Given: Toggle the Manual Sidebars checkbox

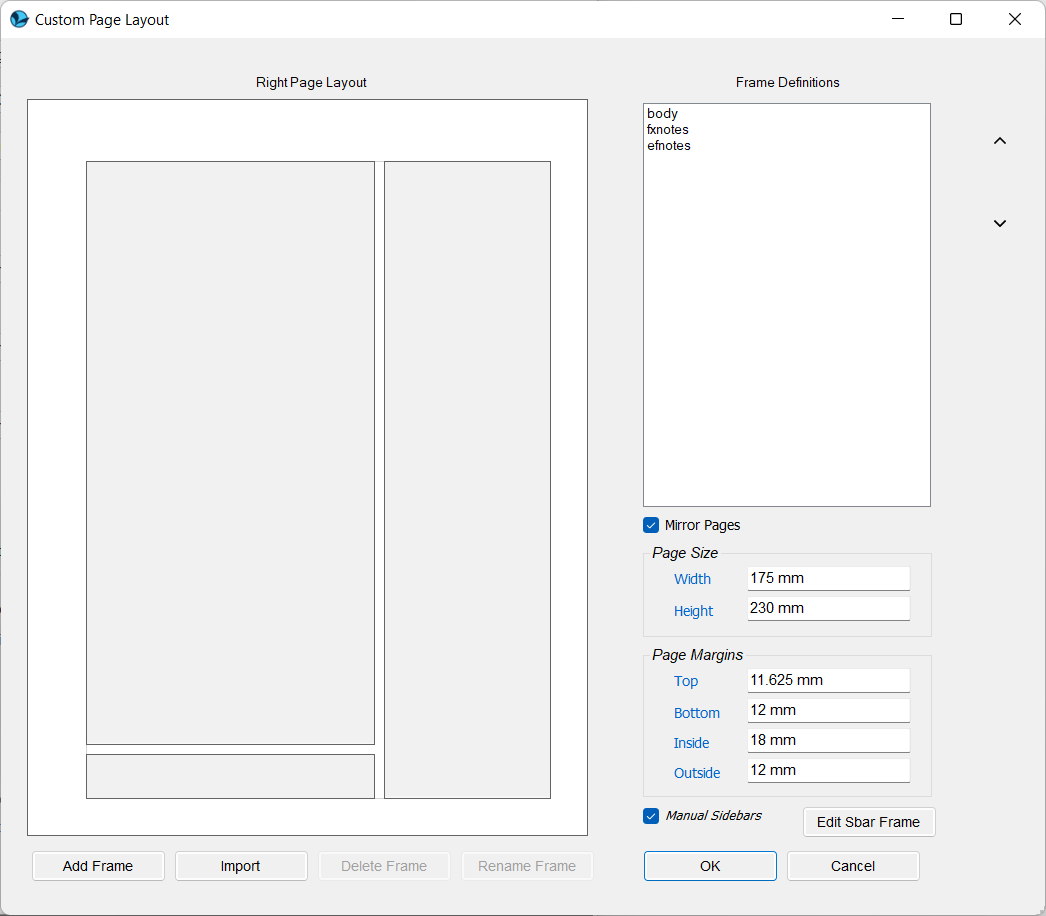Looking at the screenshot, I should [x=651, y=816].
